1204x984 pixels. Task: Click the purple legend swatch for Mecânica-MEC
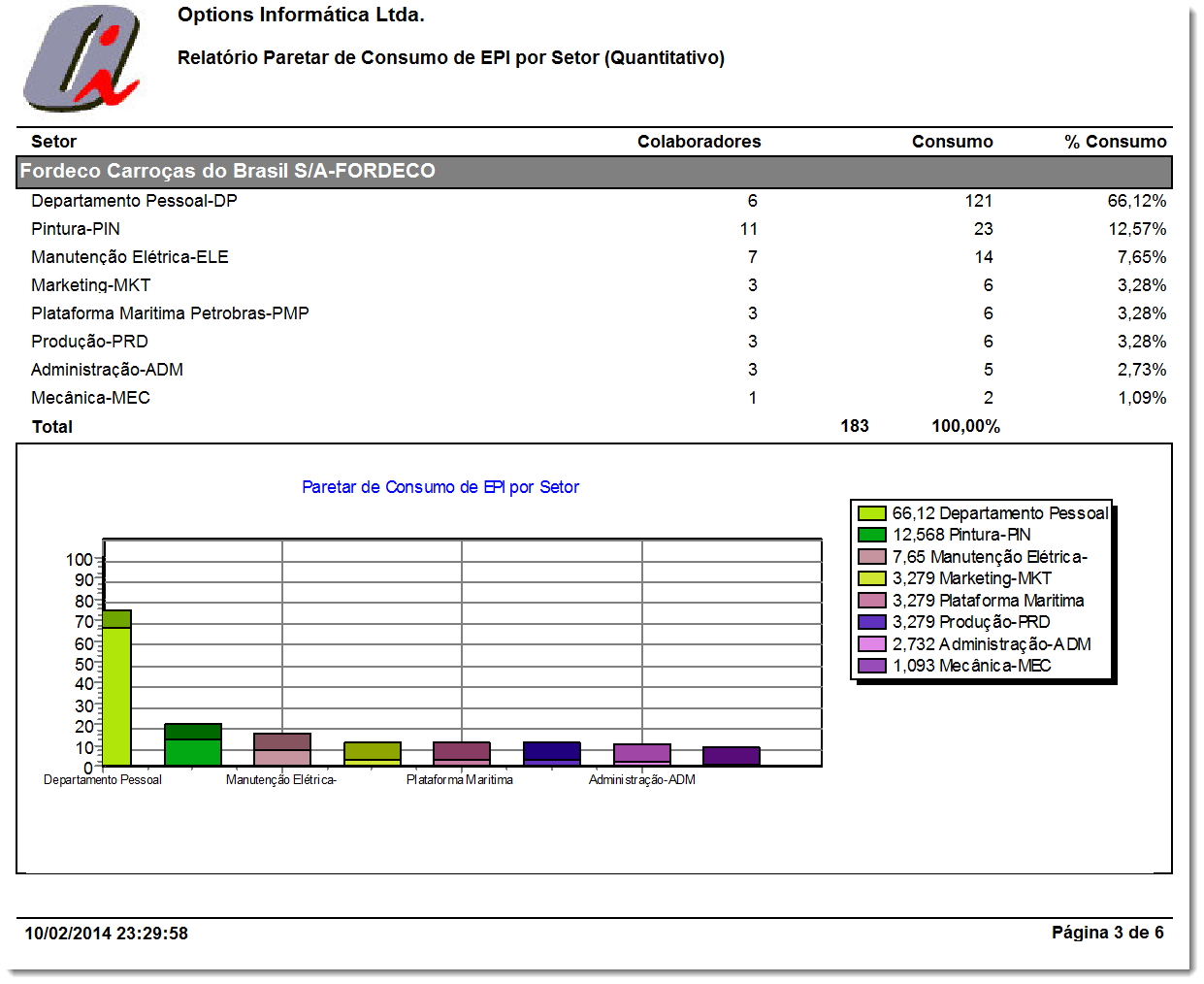tap(872, 666)
